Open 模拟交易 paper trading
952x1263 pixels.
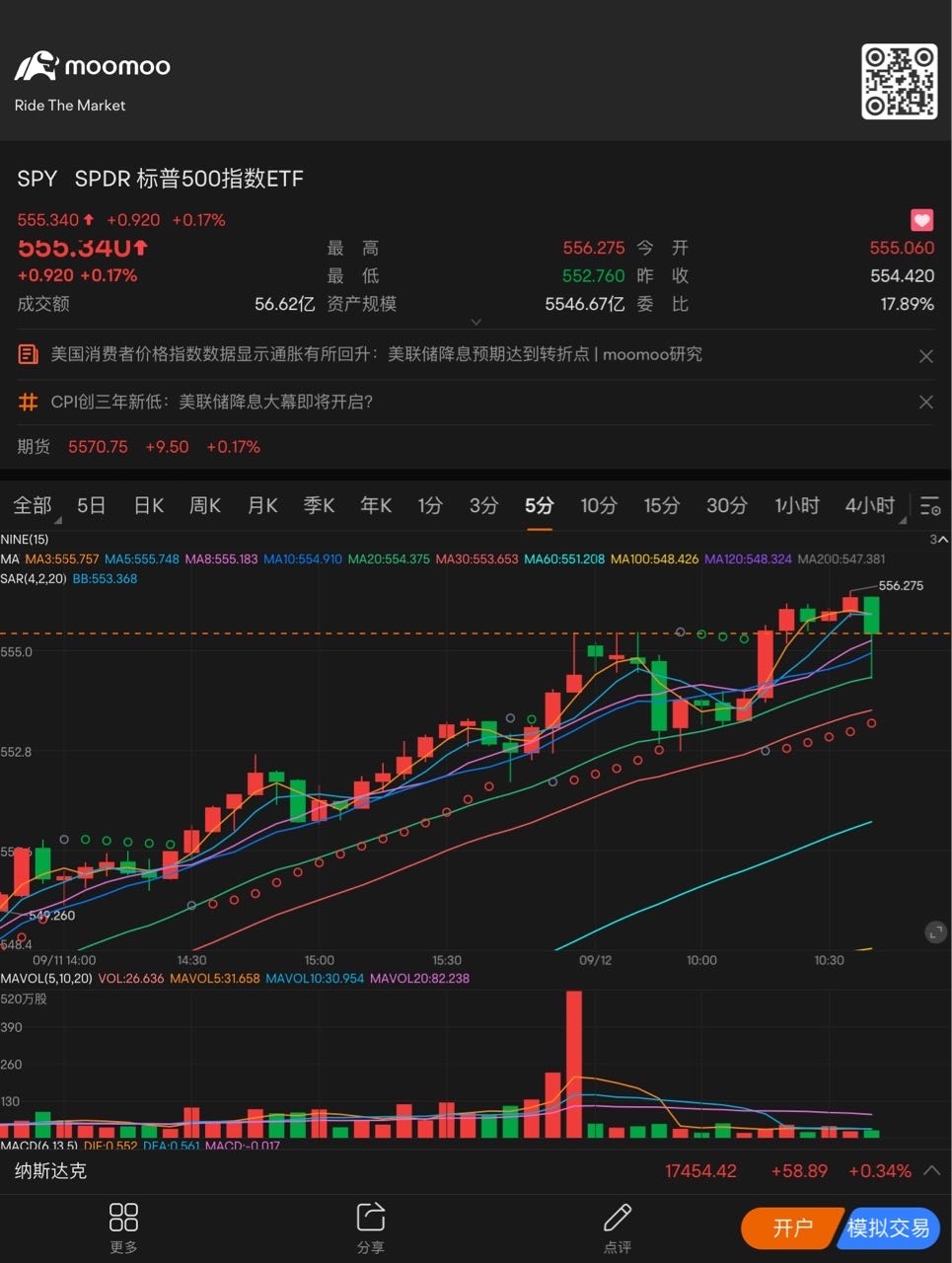889,1228
